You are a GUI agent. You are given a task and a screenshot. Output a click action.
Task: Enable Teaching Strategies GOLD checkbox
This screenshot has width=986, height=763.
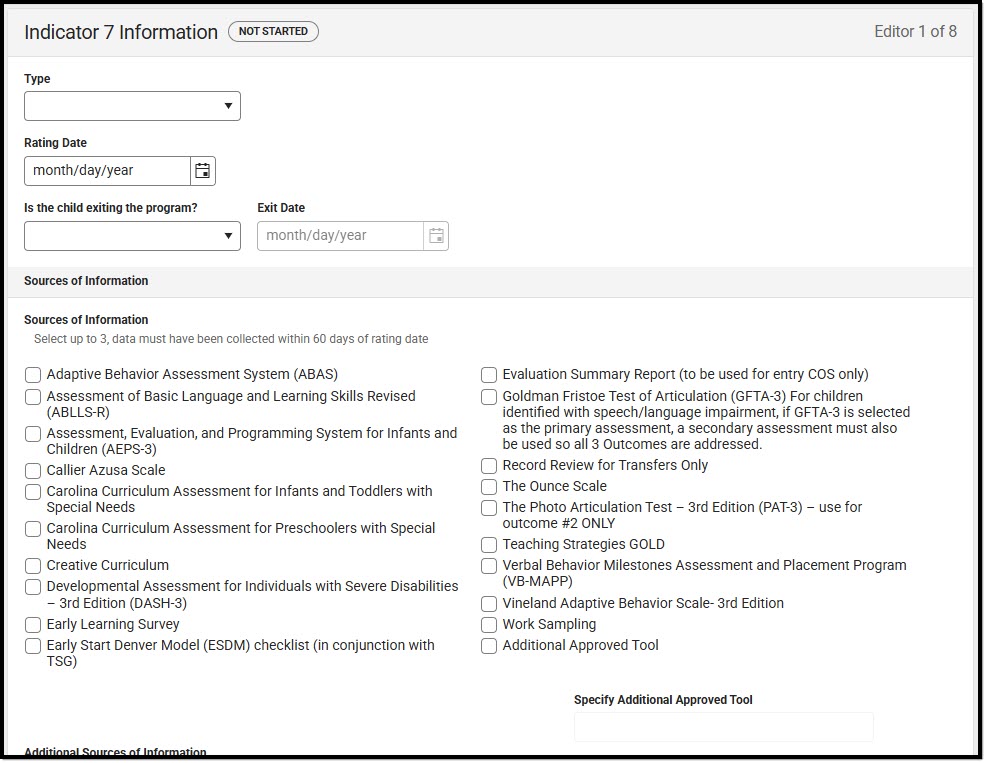point(489,545)
